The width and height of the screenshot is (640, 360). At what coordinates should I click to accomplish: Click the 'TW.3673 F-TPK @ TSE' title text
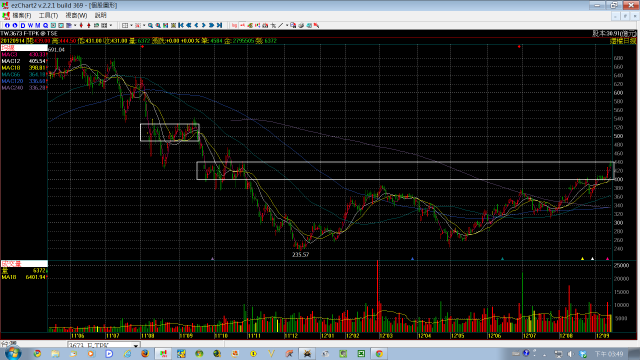pyautogui.click(x=29, y=33)
